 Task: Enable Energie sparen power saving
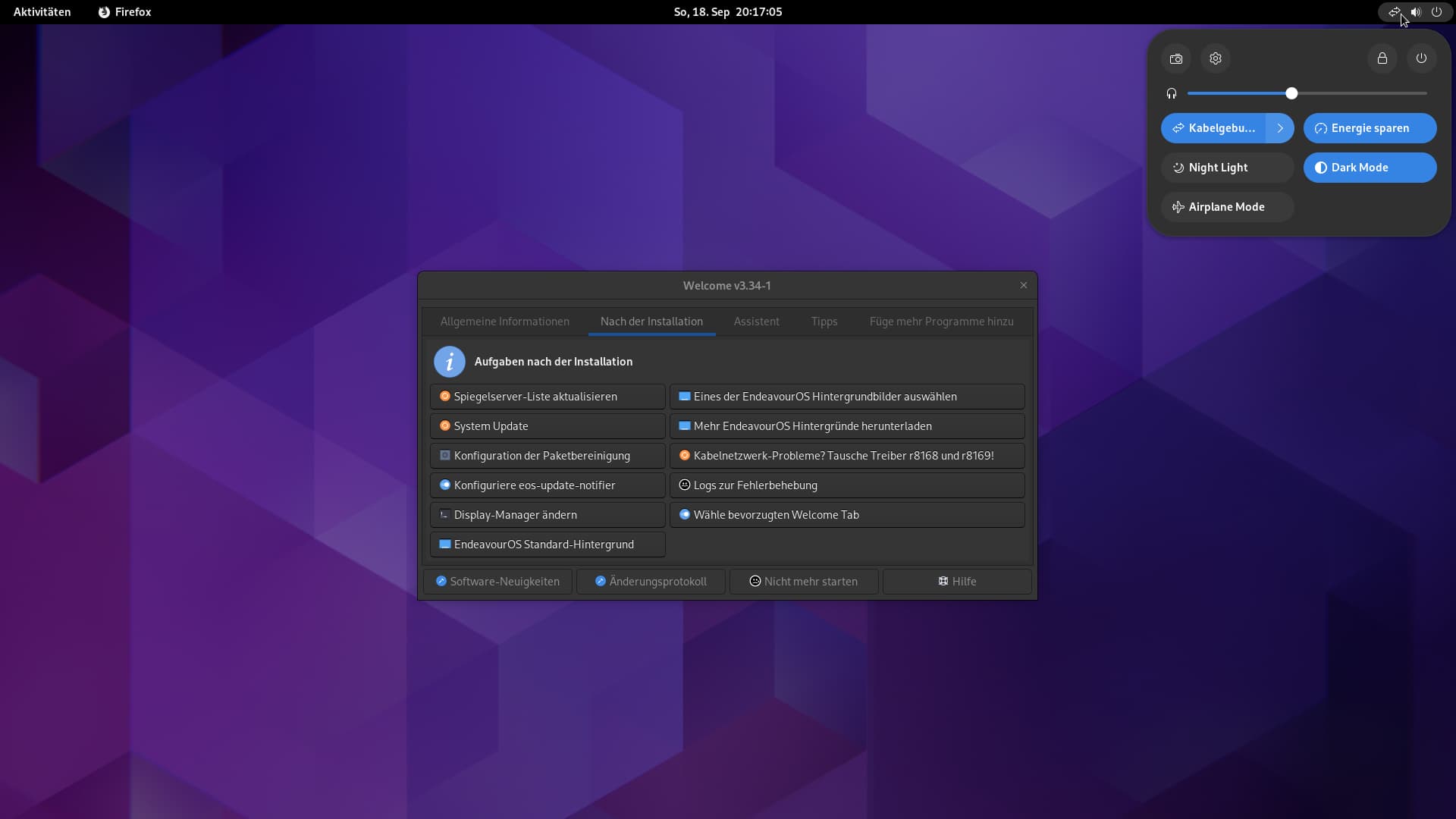(1370, 128)
